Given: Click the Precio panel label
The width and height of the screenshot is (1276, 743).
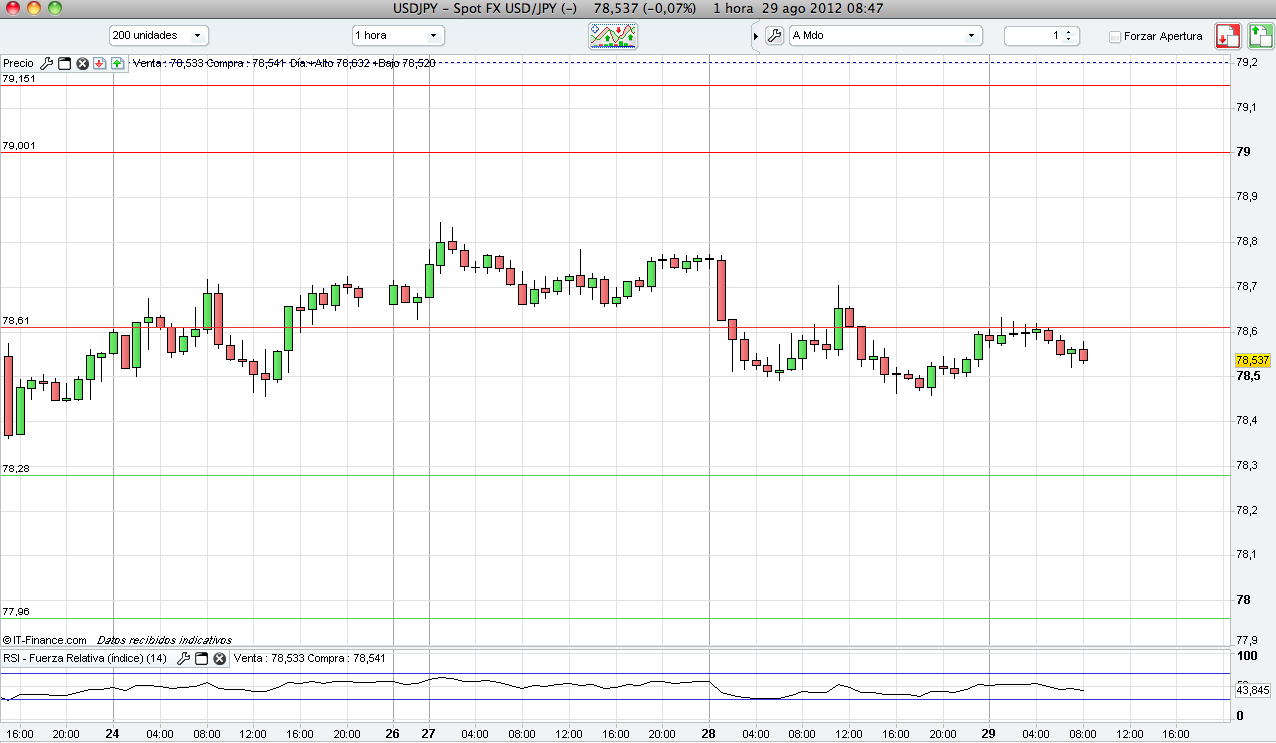Looking at the screenshot, I should pyautogui.click(x=18, y=63).
